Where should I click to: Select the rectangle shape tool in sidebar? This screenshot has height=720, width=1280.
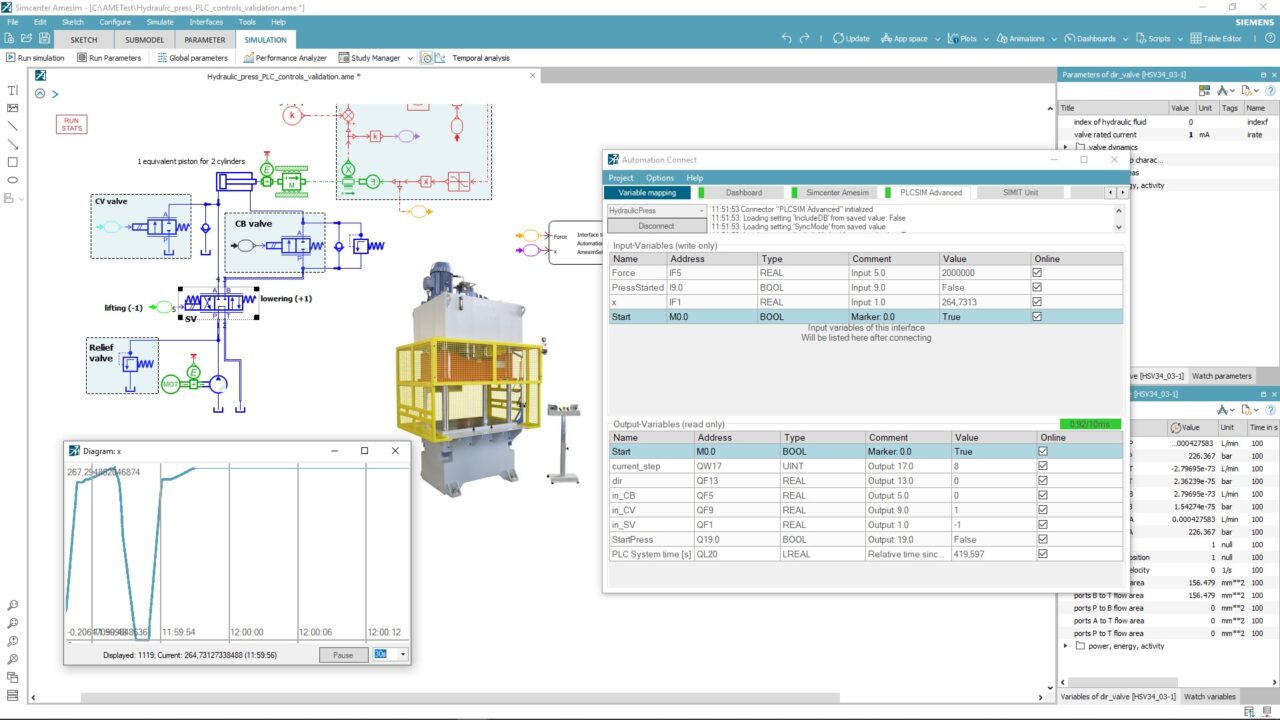point(13,162)
